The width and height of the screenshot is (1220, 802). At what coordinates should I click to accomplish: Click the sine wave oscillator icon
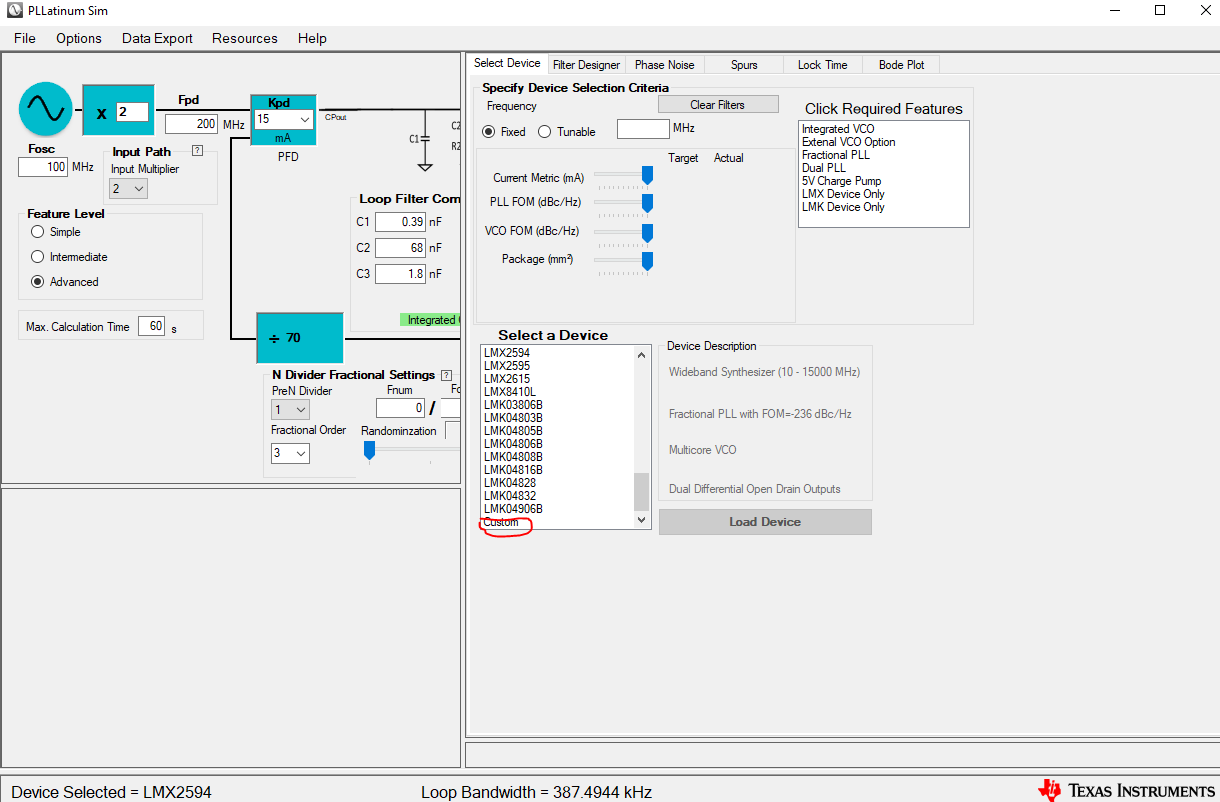[x=46, y=108]
